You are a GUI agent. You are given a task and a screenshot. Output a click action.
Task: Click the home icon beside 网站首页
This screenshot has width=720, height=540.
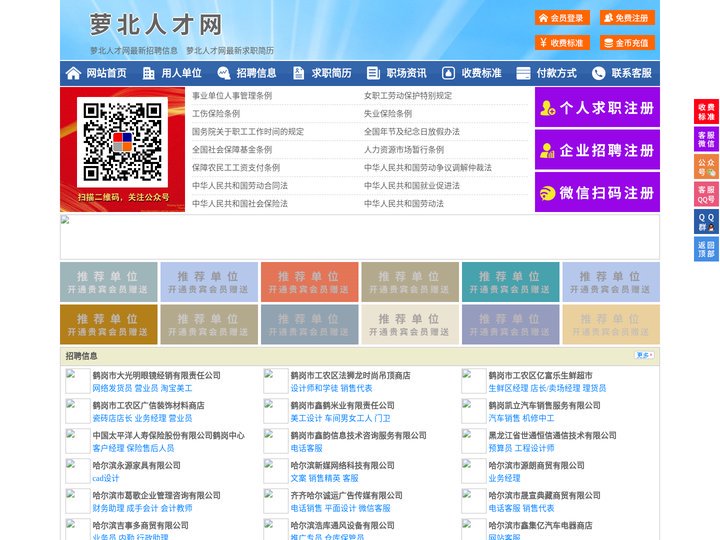point(73,73)
